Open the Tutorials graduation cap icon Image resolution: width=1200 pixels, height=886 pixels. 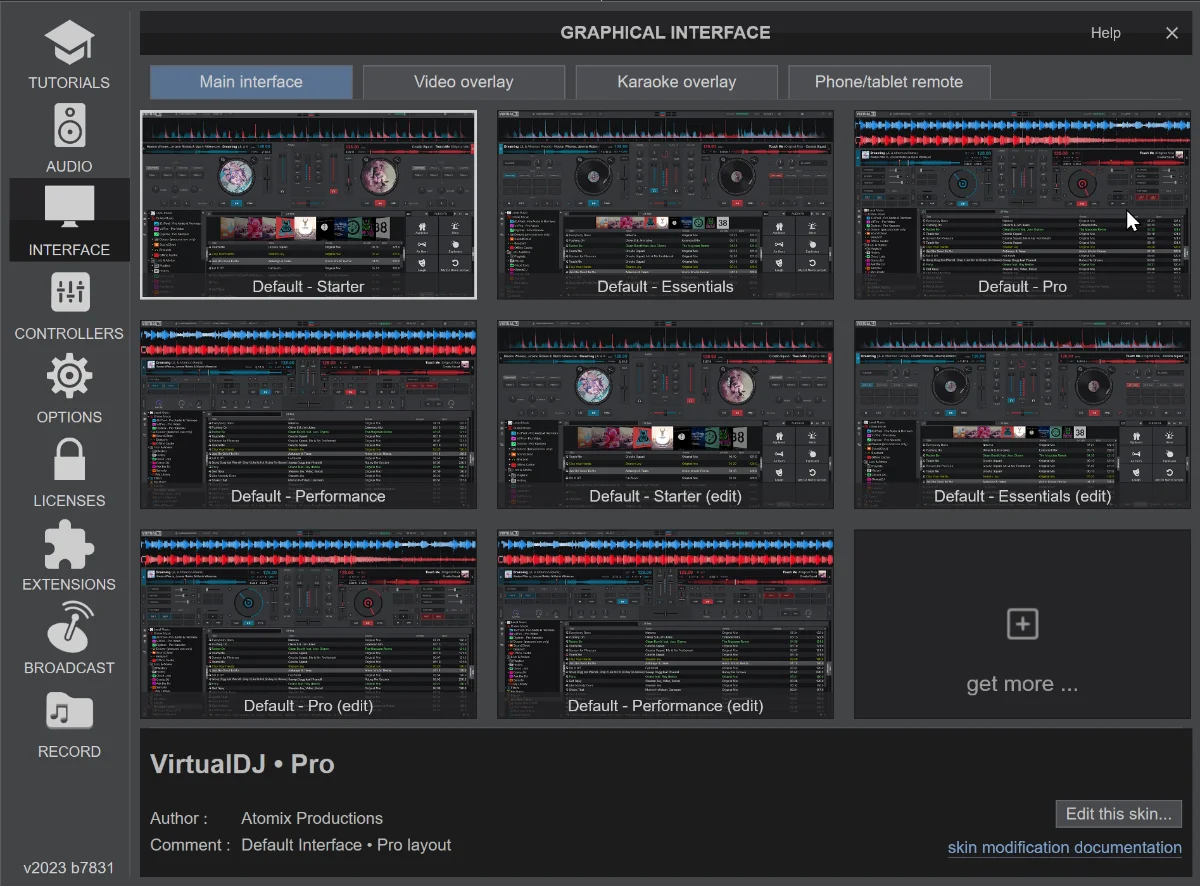[x=69, y=43]
